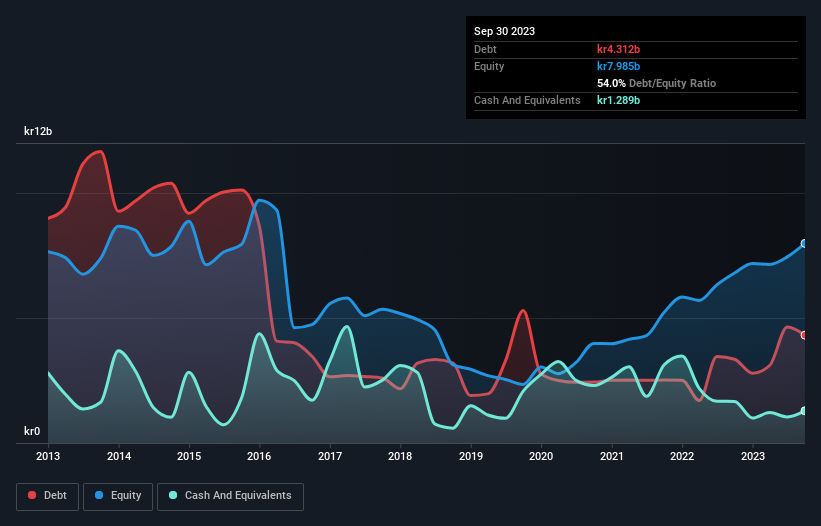The height and width of the screenshot is (526, 821).
Task: Click the Cash value kr1.289b in tooltip
Action: [x=618, y=100]
